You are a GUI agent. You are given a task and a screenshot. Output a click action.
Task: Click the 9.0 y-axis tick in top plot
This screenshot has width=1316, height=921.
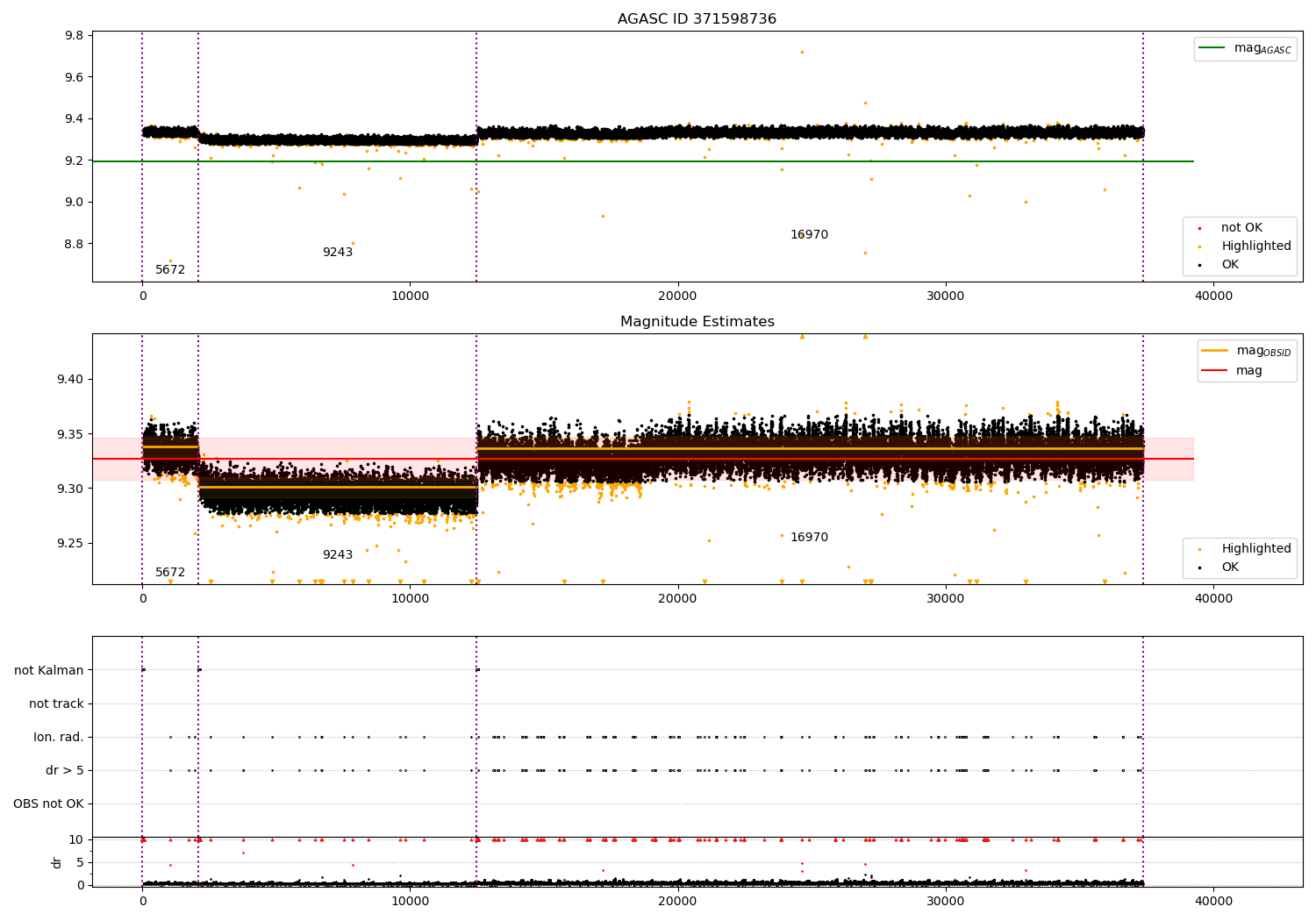pos(75,203)
